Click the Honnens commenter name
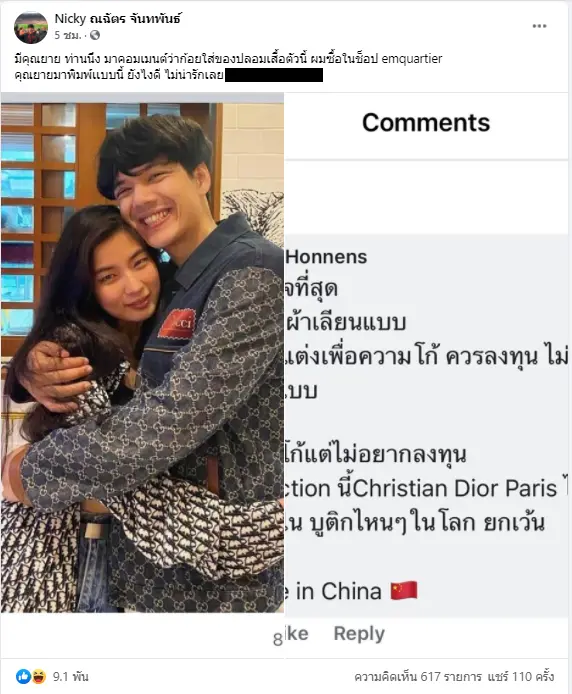 326,257
